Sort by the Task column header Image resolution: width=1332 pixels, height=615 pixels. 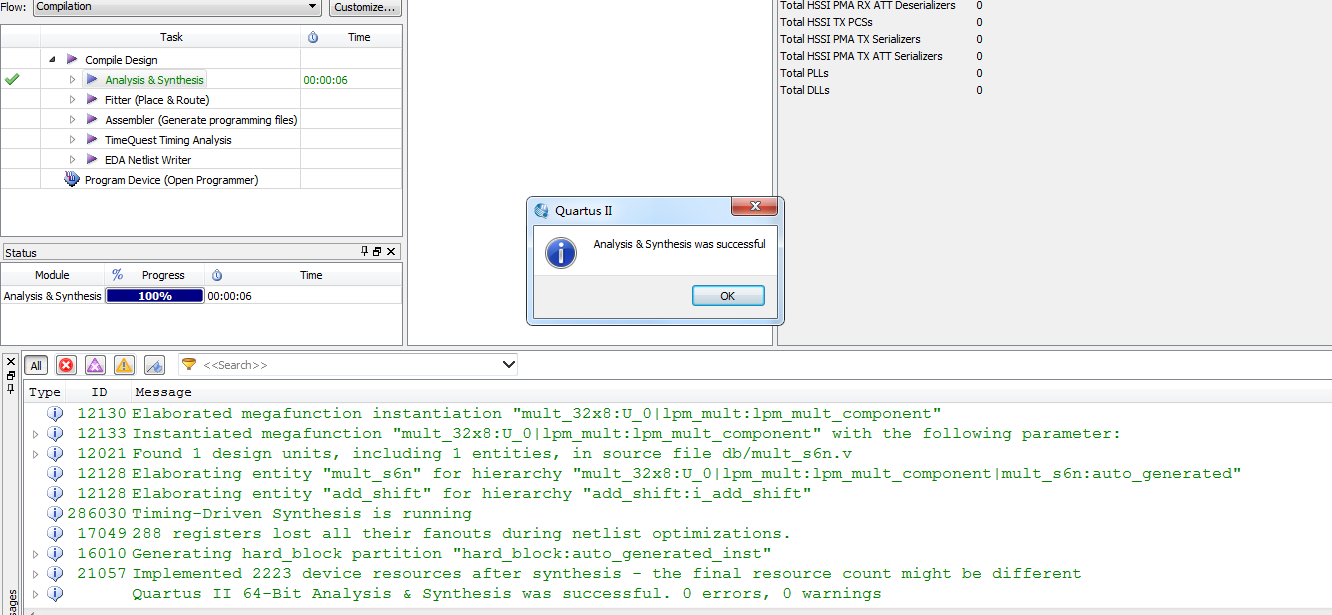point(172,37)
